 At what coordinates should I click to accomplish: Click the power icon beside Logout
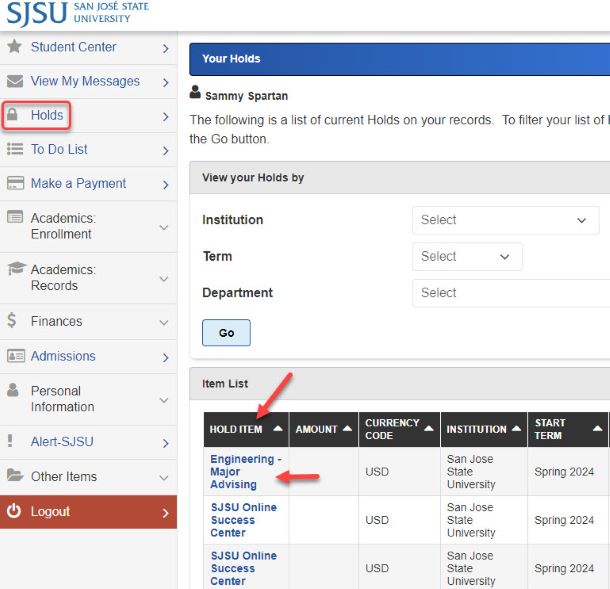[x=14, y=511]
